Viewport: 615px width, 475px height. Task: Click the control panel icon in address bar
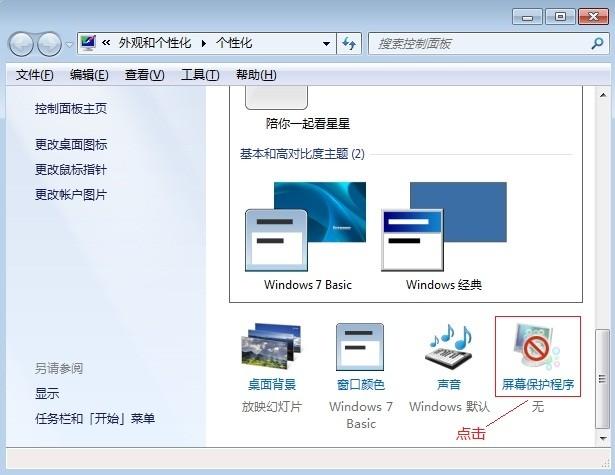coord(88,43)
